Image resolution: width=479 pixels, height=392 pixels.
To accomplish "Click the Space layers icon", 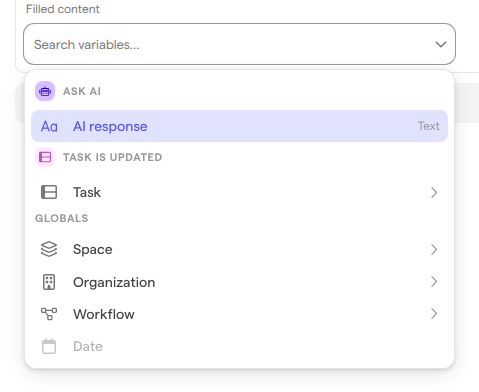I will [x=49, y=249].
